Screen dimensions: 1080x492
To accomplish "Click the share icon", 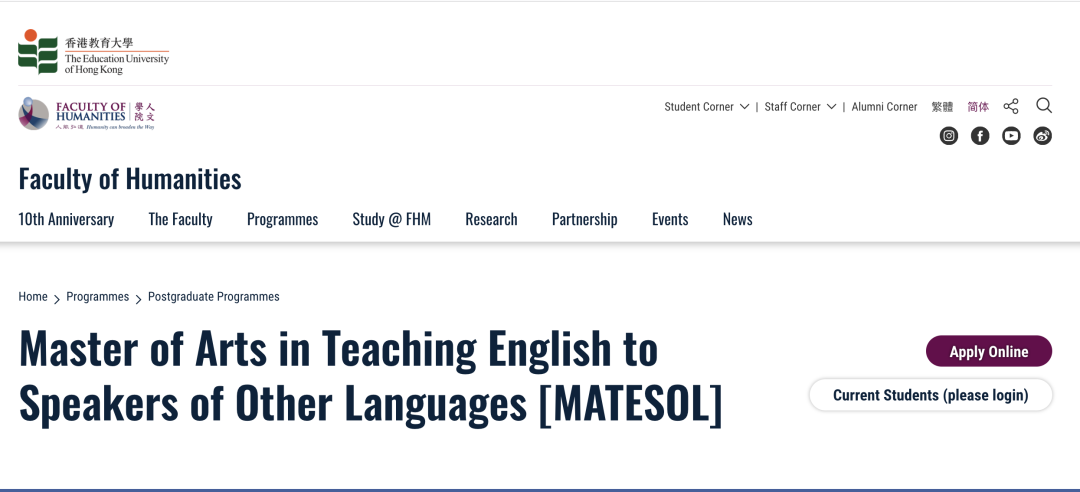I will tap(1011, 107).
